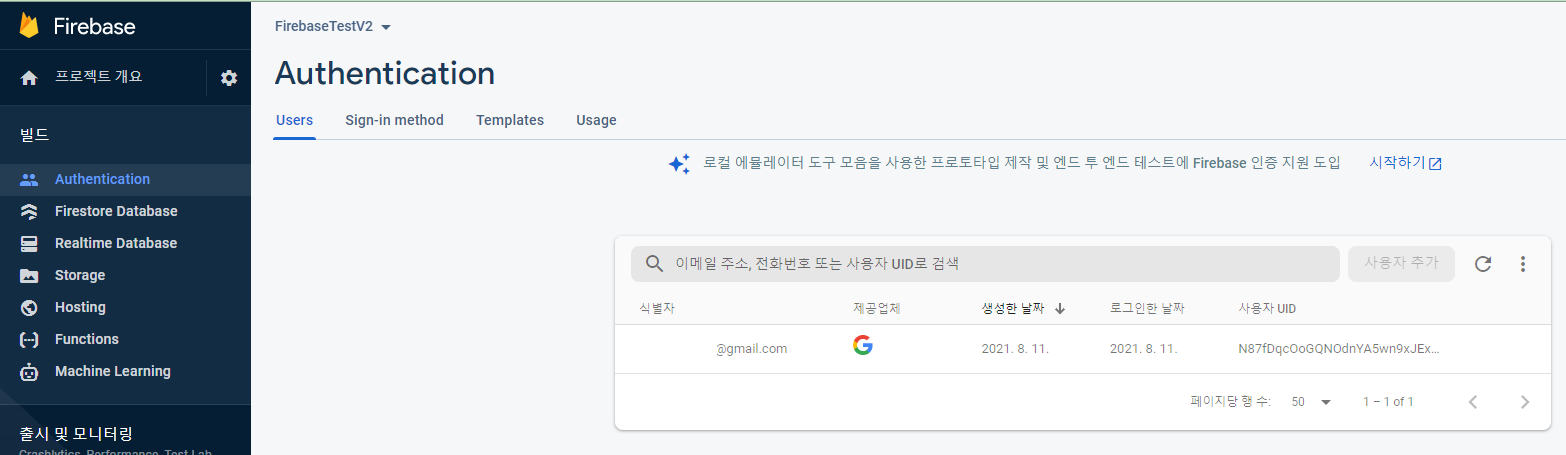
Task: Click the search magnifier icon
Action: (x=655, y=264)
